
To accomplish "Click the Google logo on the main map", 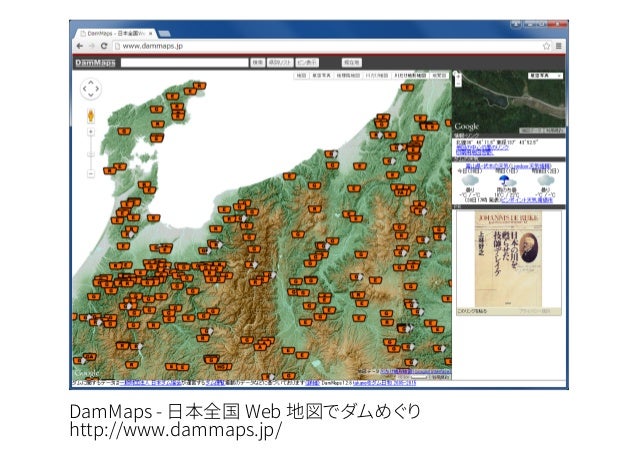I will tap(87, 373).
